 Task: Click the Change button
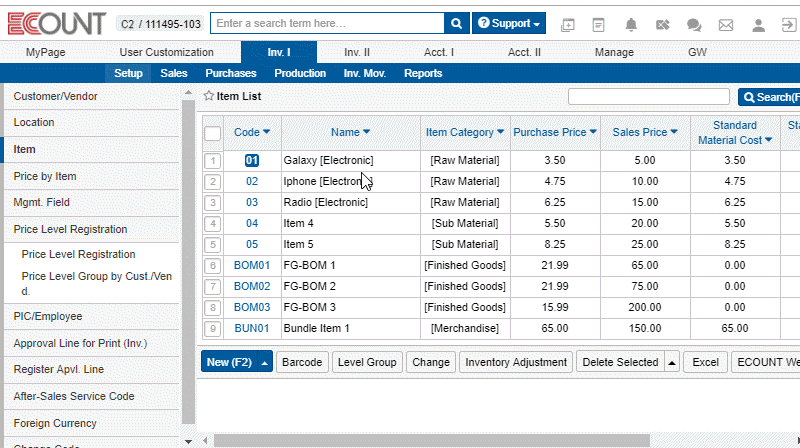tap(431, 362)
